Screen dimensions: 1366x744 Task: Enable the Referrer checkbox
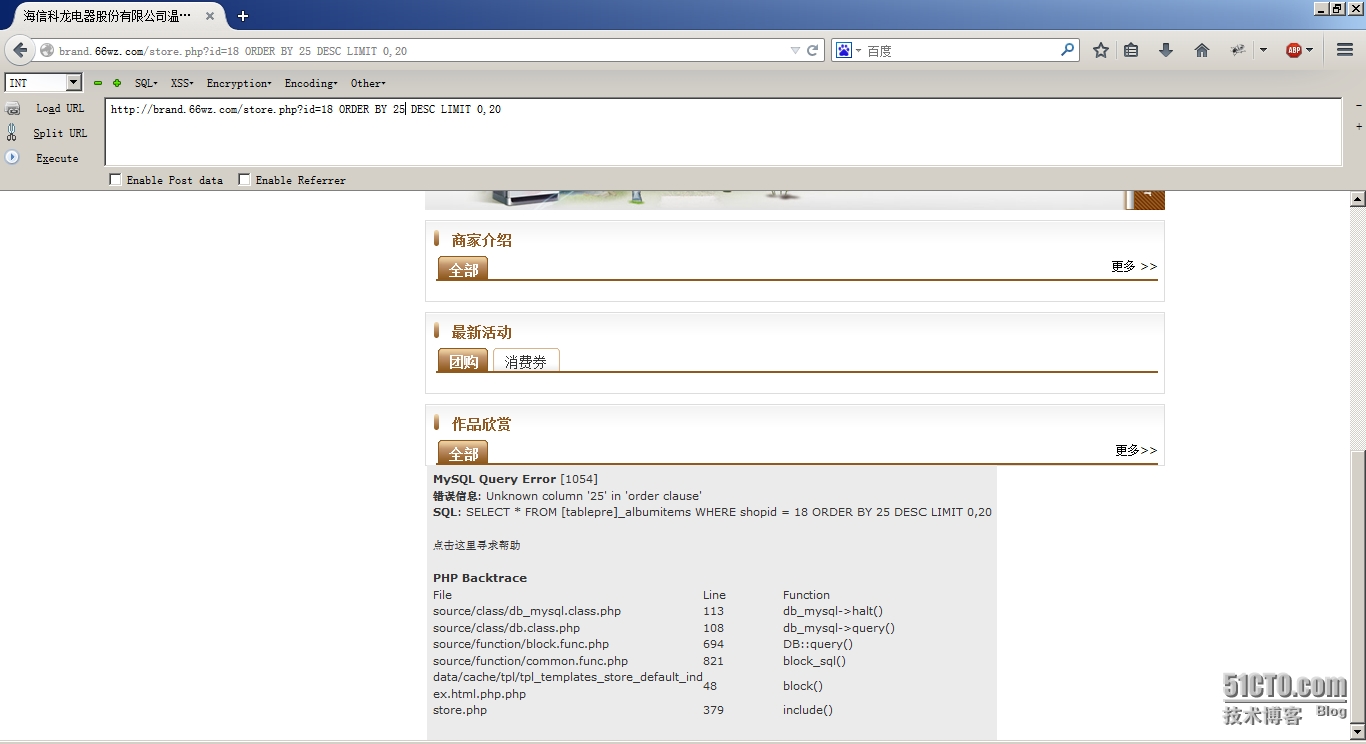[244, 180]
